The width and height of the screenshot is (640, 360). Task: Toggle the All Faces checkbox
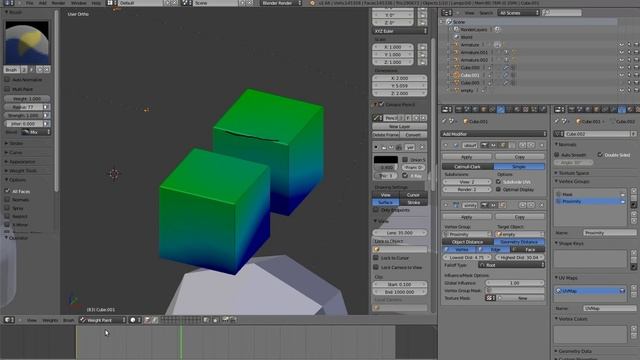tap(7, 191)
